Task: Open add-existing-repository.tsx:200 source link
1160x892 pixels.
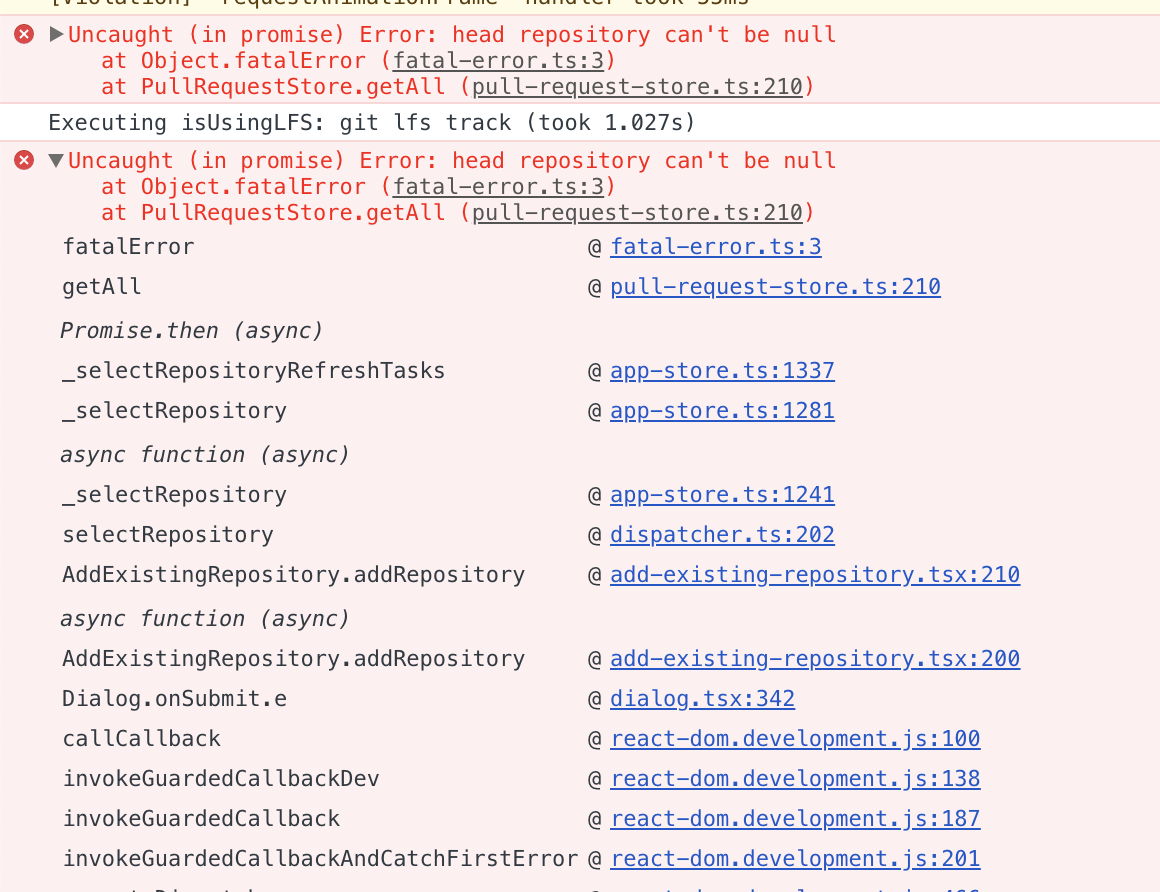Action: pos(815,658)
